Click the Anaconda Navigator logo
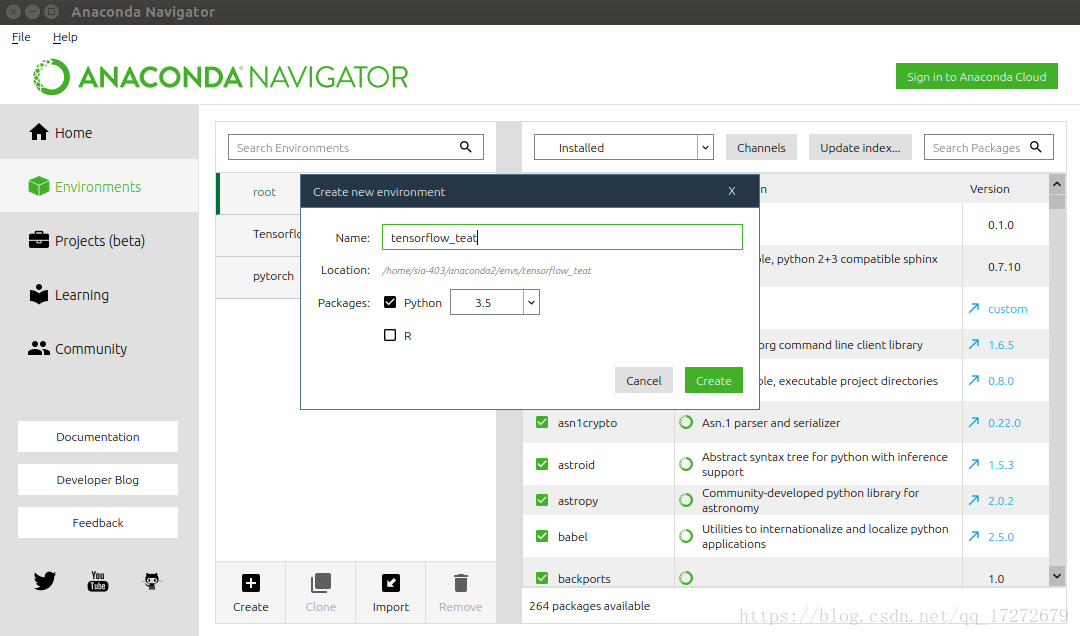 [220, 76]
